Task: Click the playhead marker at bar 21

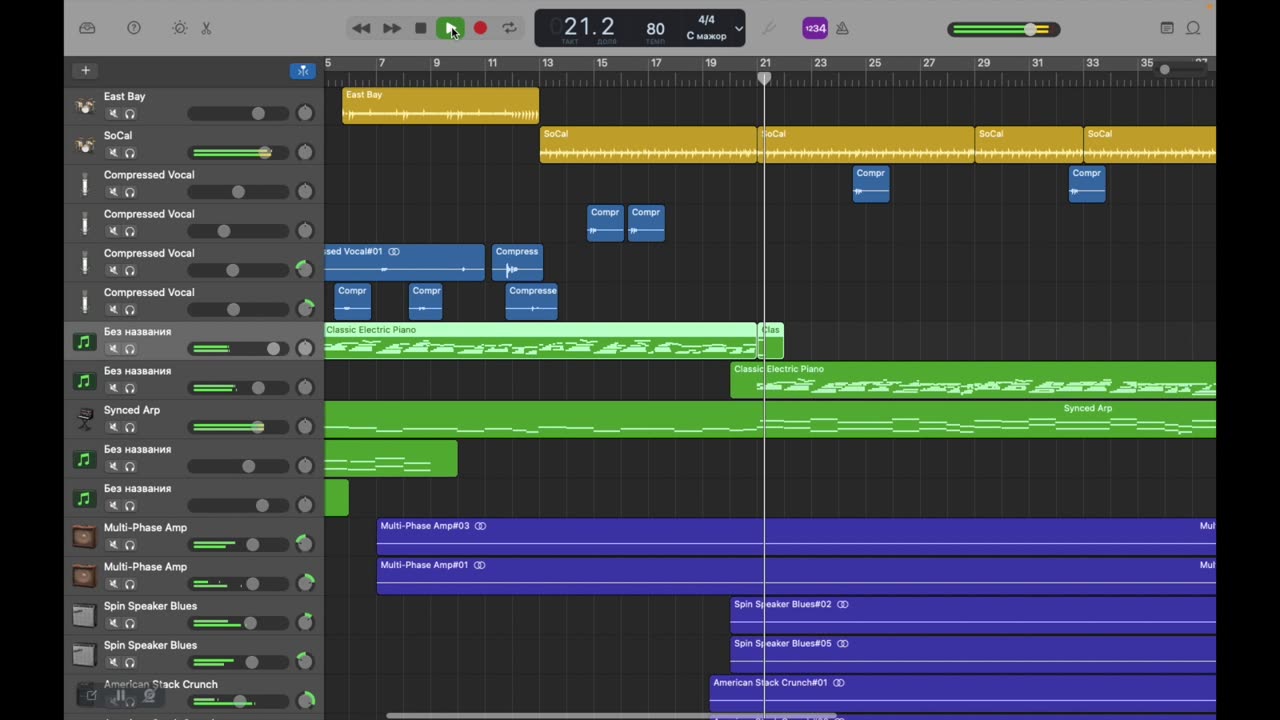Action: click(764, 77)
